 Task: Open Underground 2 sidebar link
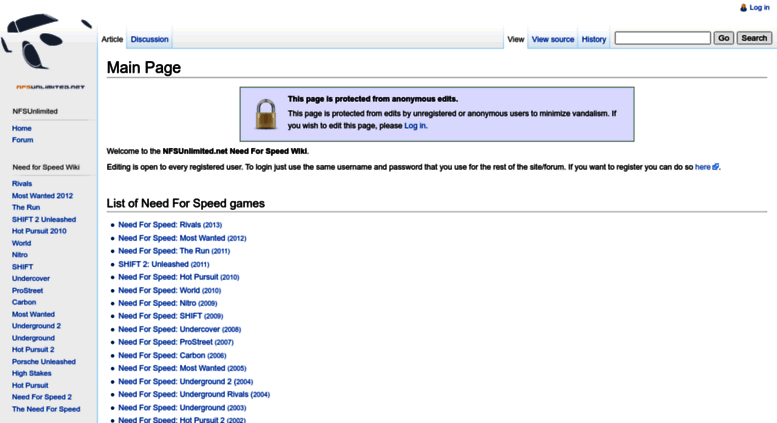[36, 326]
